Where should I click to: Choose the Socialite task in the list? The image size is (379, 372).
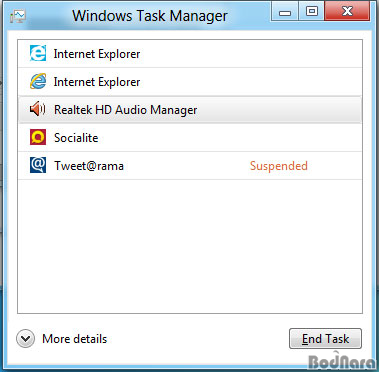(x=190, y=138)
